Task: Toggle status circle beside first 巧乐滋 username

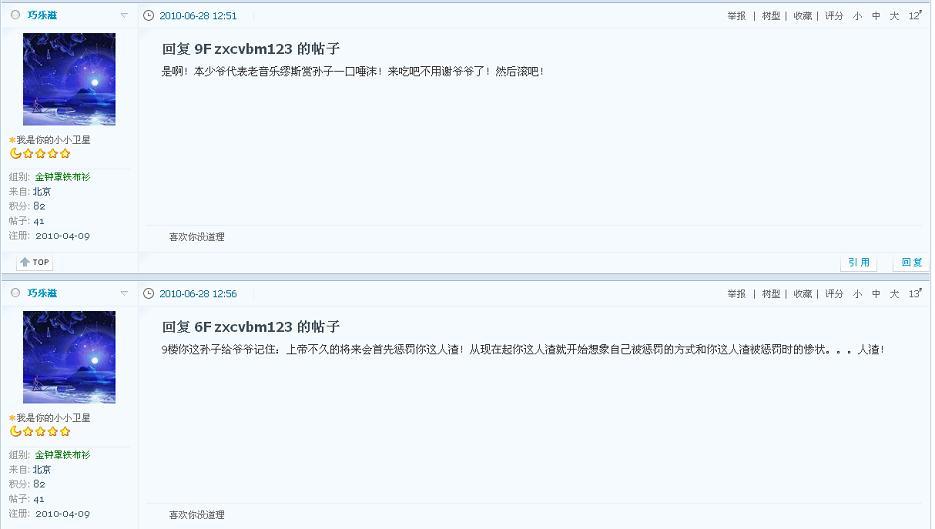Action: pyautogui.click(x=16, y=15)
